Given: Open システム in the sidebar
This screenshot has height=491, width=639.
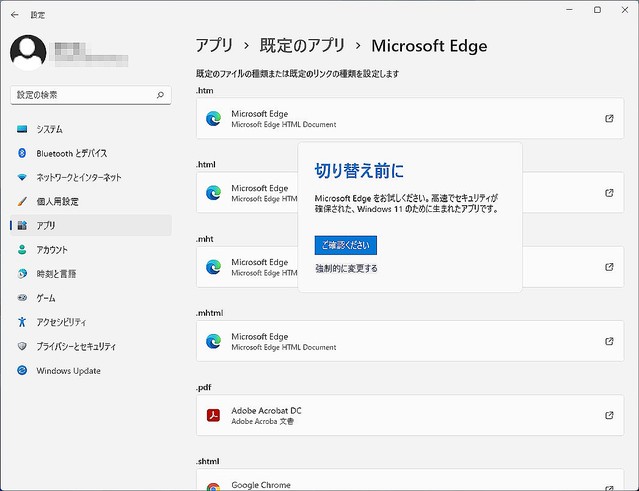Looking at the screenshot, I should 90,129.
